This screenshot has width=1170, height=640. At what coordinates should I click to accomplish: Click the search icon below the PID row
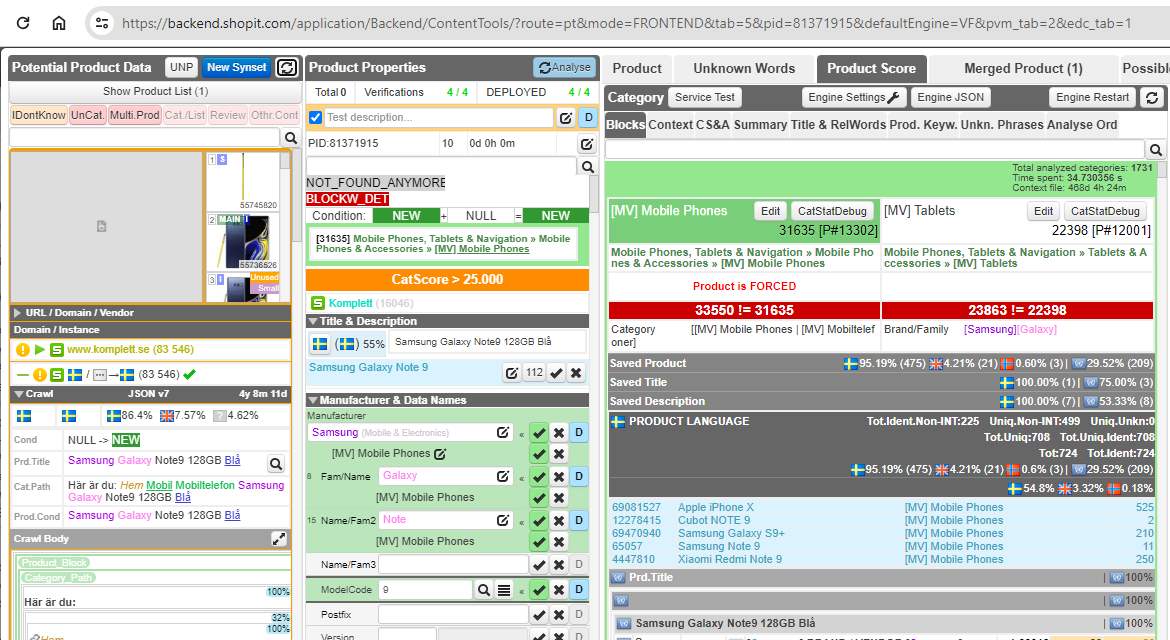pos(587,166)
